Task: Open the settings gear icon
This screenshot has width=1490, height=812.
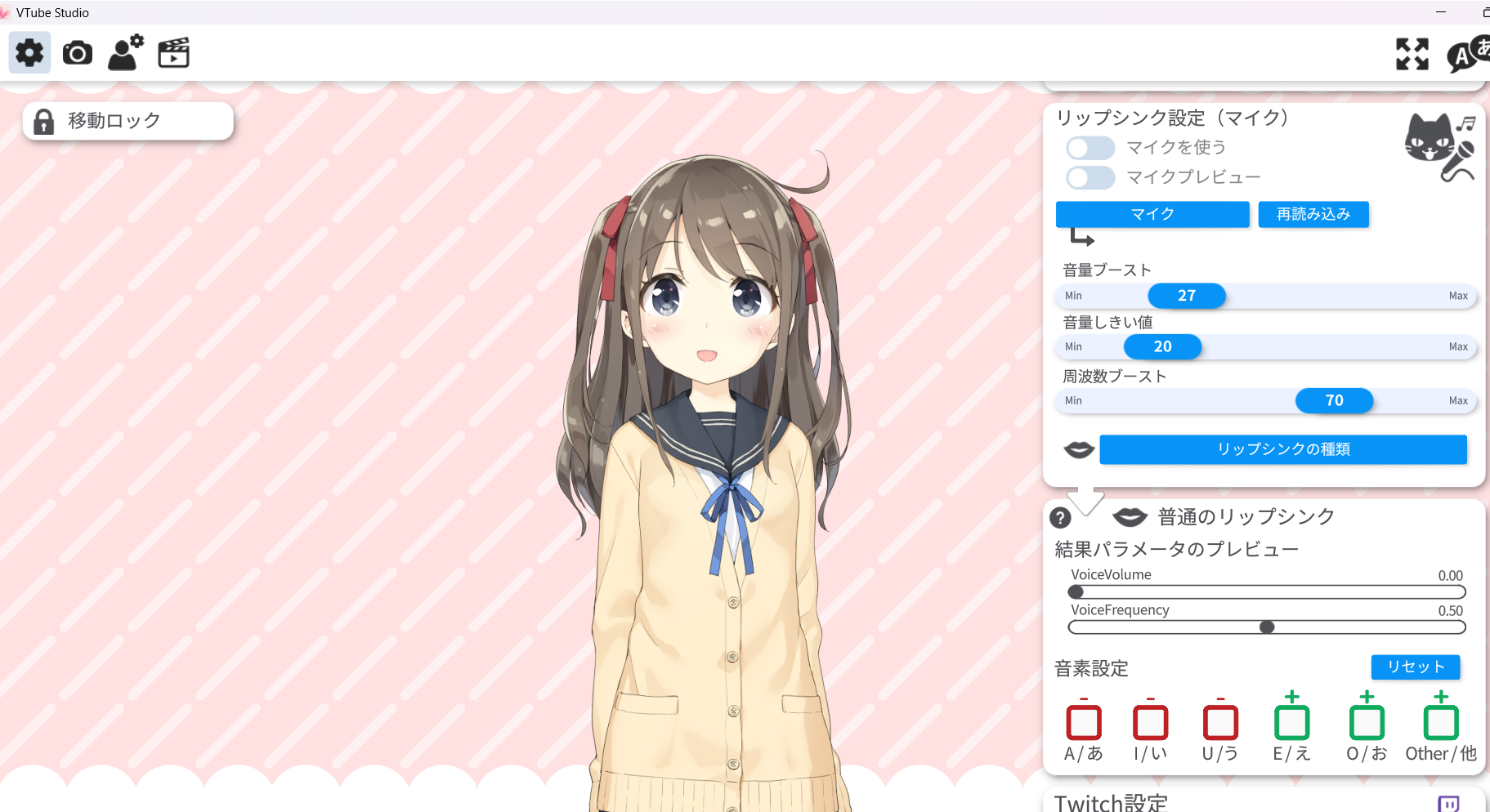Action: (29, 53)
